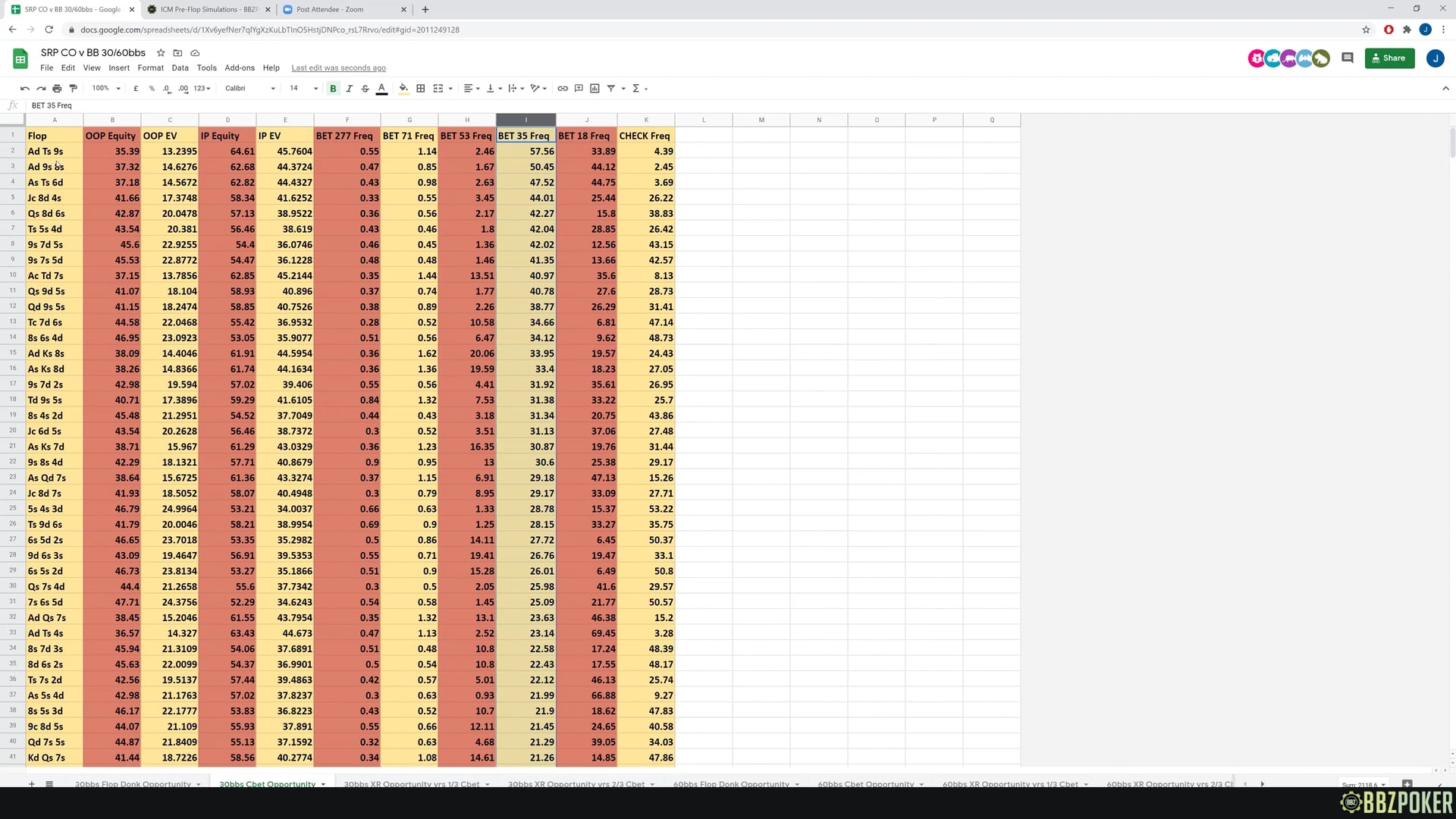Click the green Share button
Viewport: 1456px width, 819px height.
click(x=1389, y=58)
